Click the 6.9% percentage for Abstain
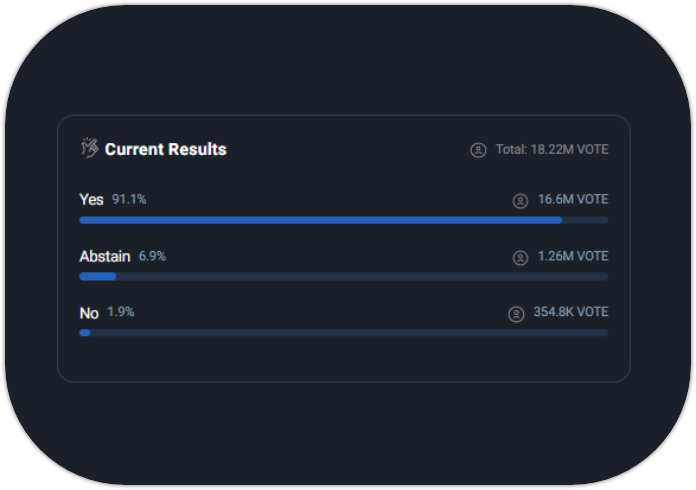Screen dimensions: 696x490 point(152,257)
